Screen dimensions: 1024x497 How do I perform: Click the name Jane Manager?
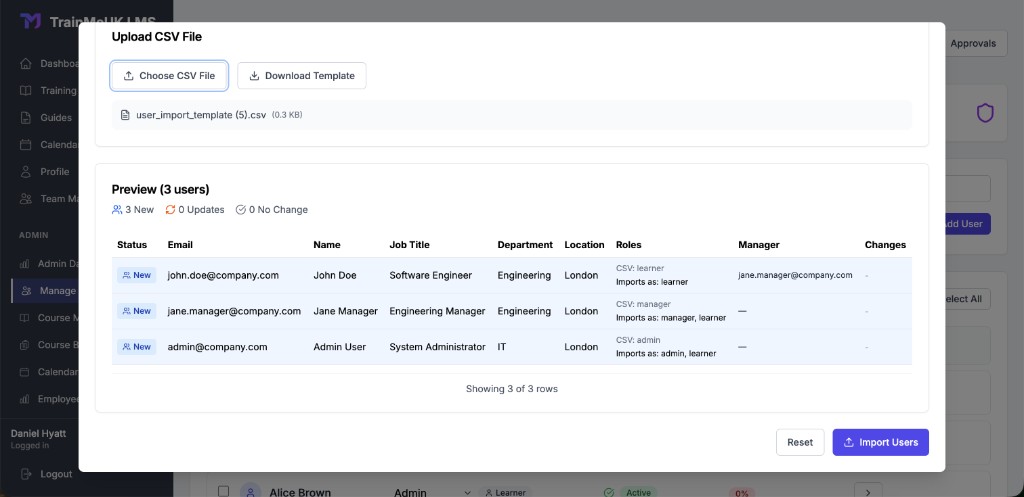345,311
